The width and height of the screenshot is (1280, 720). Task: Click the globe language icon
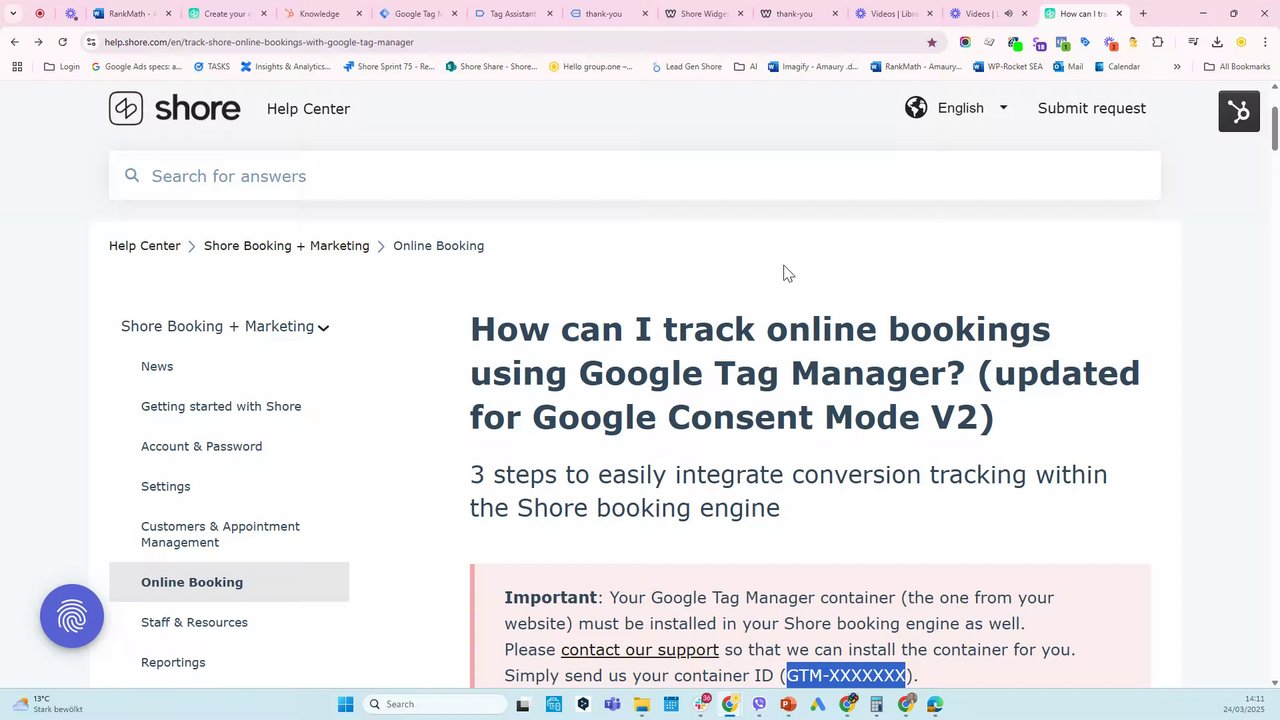pos(916,108)
